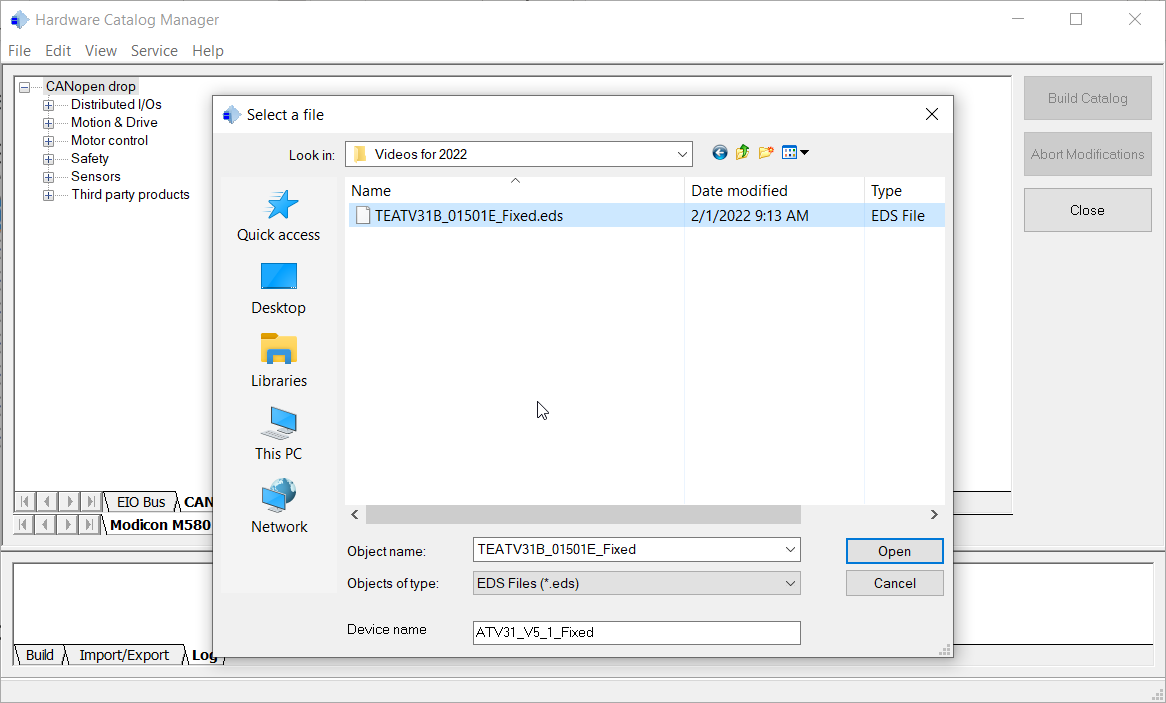Switch to the Modicon M580 tab

point(160,524)
